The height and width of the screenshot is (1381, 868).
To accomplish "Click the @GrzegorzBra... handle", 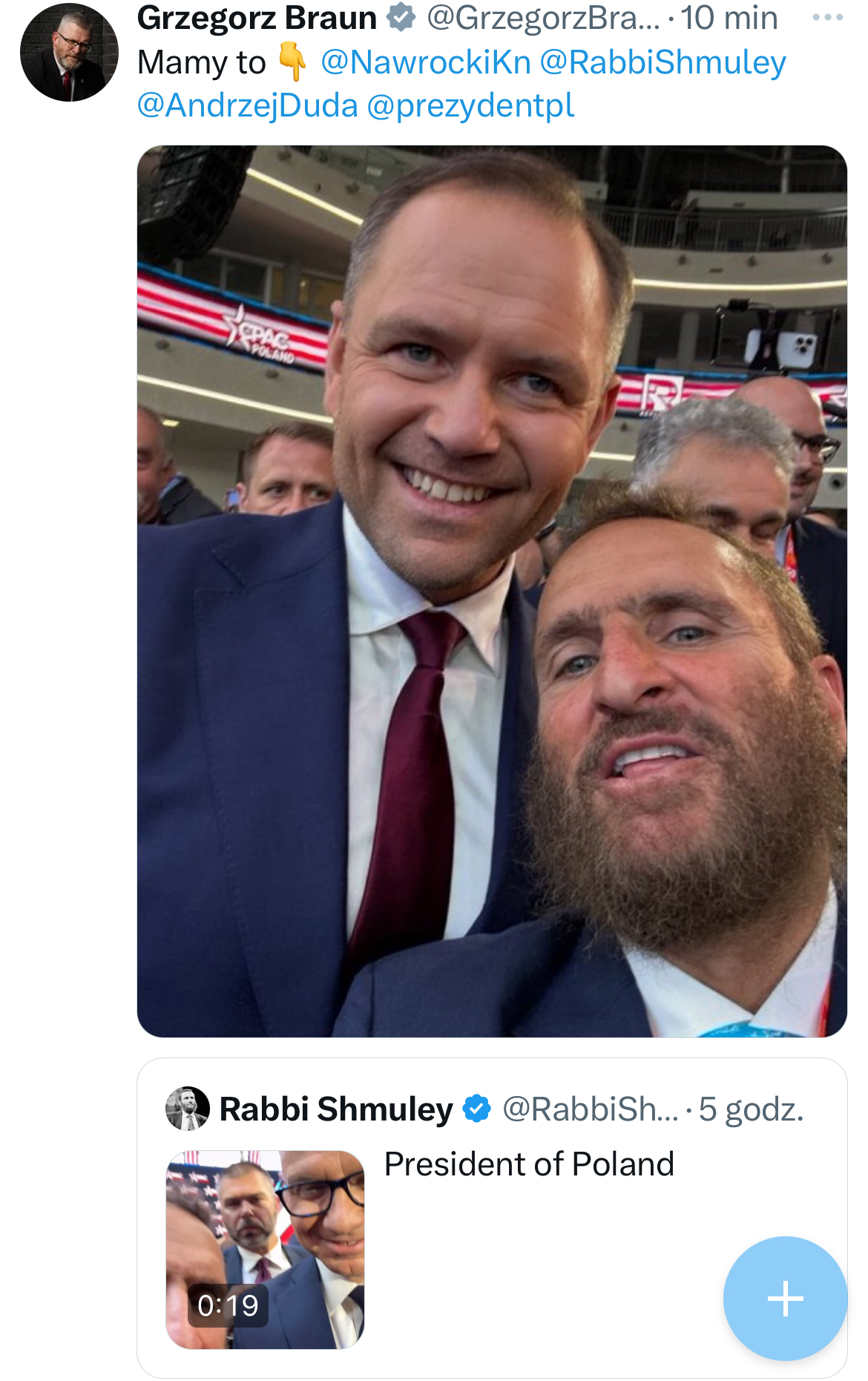I will tap(542, 18).
